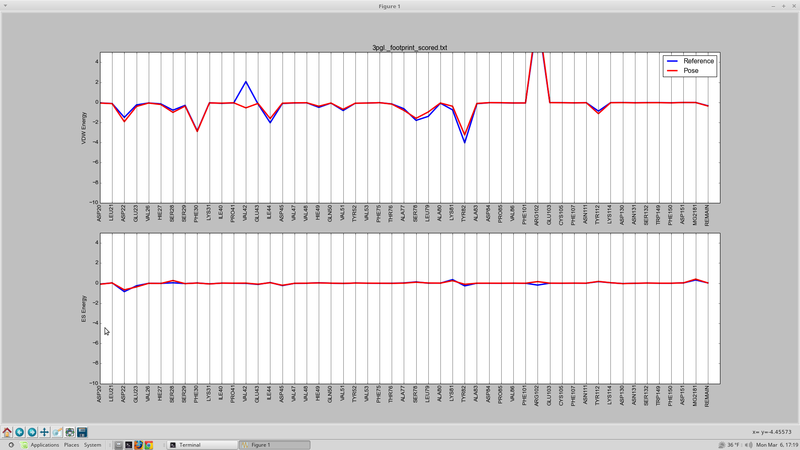
Task: Open the Places menu
Action: (71, 445)
